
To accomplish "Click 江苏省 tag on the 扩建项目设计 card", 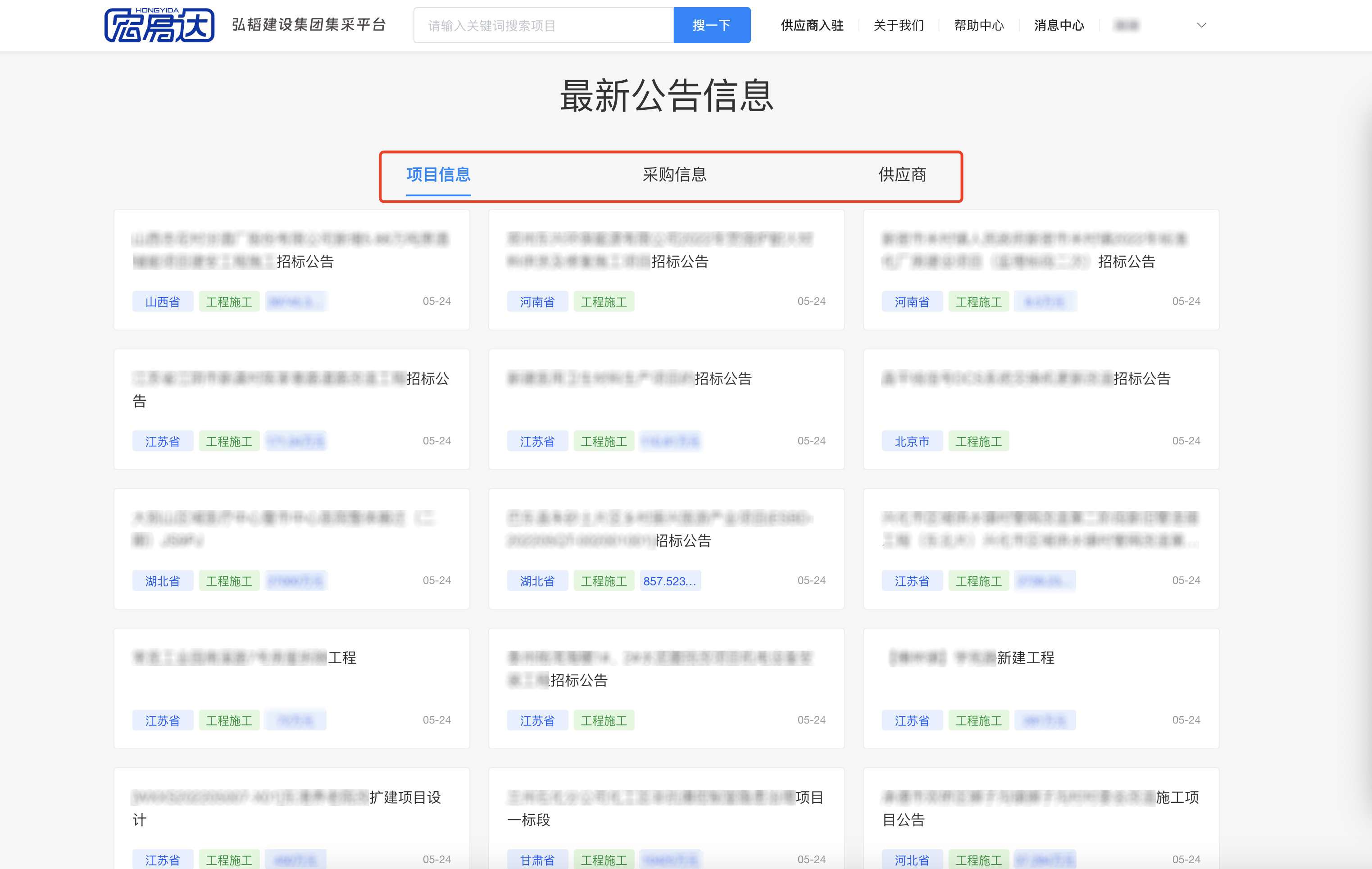I will coord(163,859).
